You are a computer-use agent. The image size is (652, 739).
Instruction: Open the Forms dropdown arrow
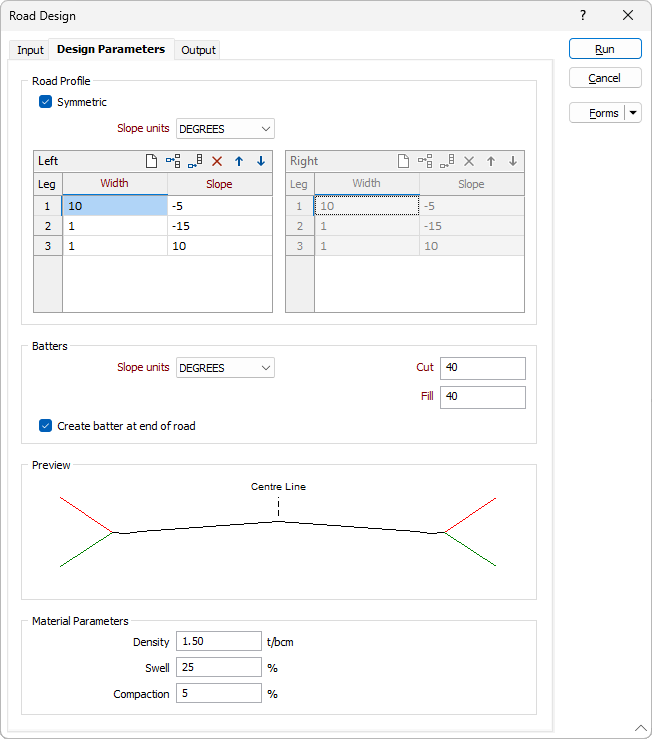pos(633,113)
